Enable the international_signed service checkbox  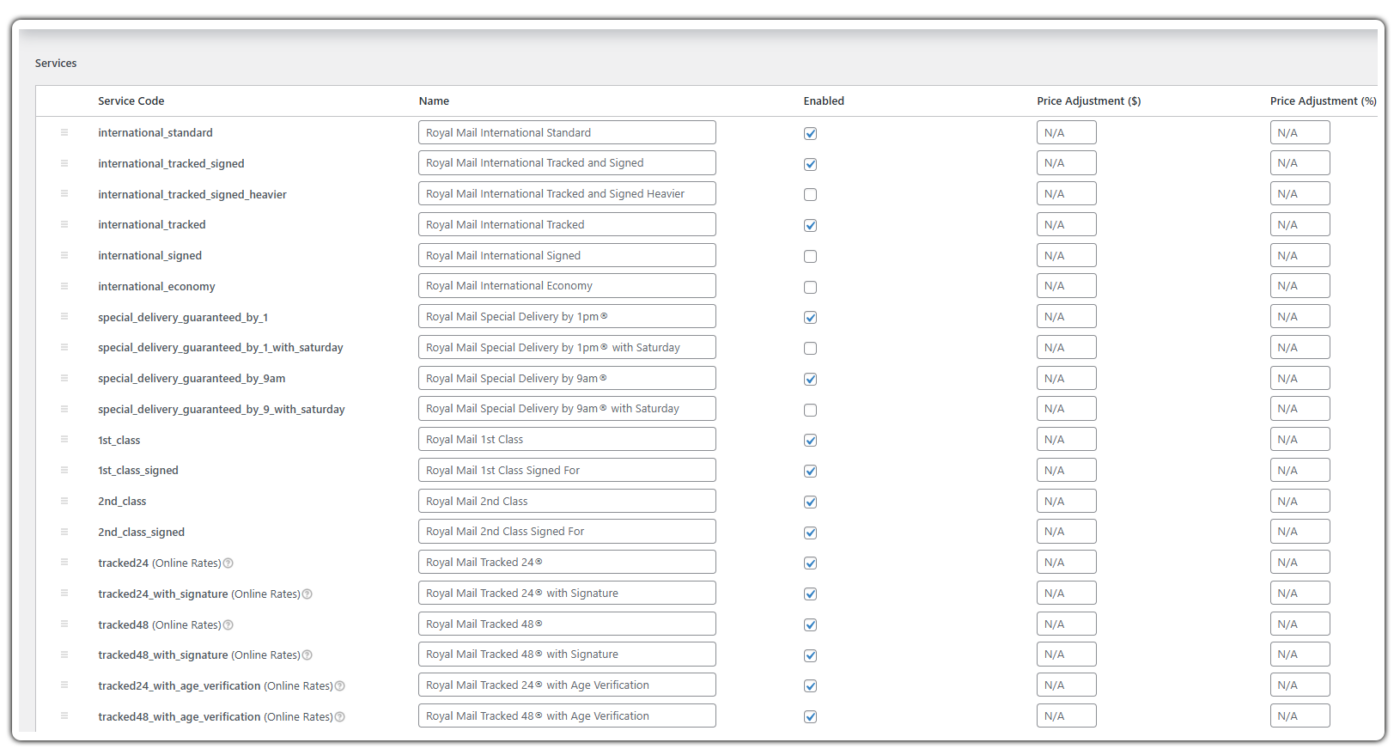pyautogui.click(x=810, y=256)
